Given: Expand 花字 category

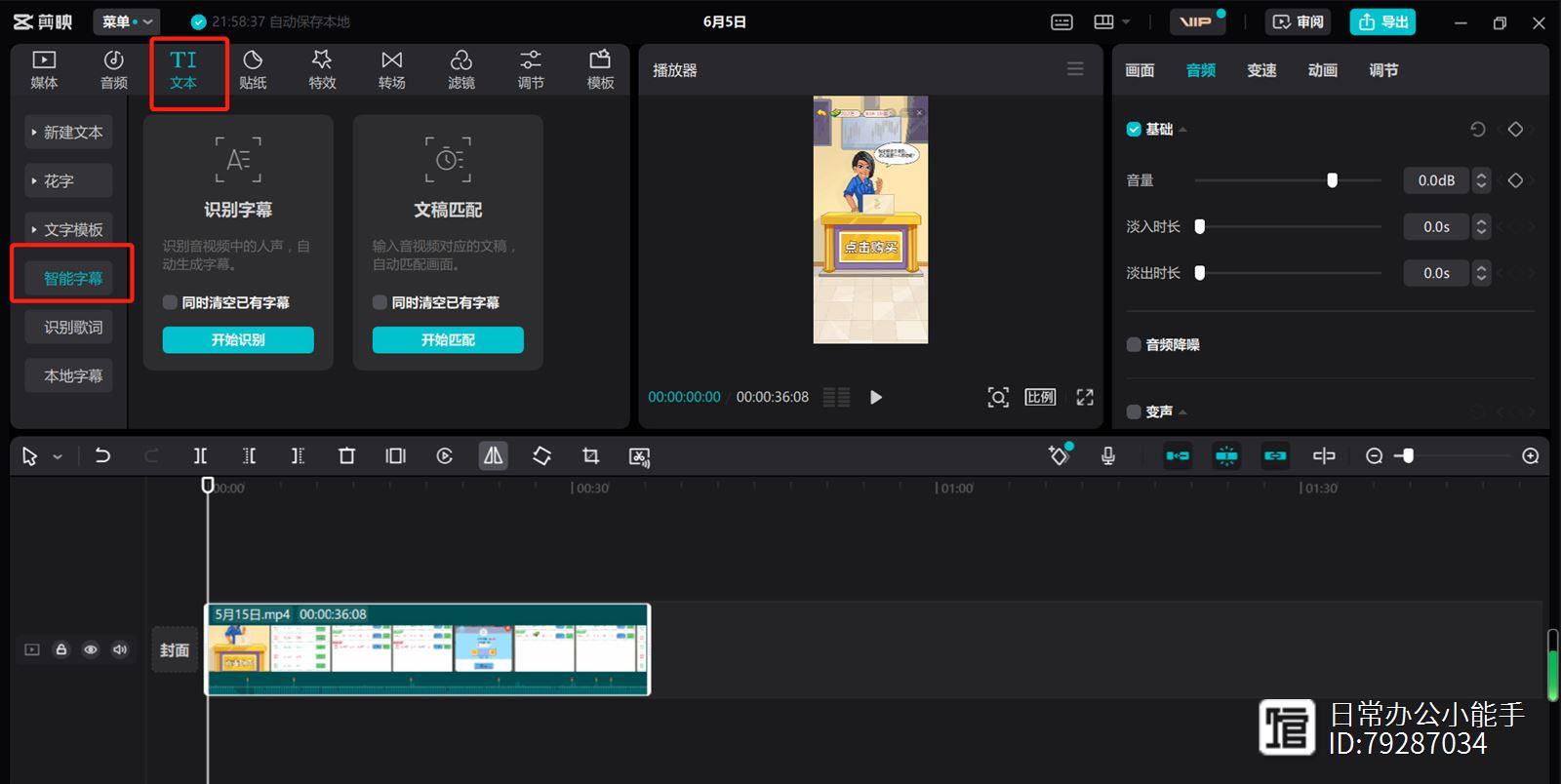Looking at the screenshot, I should tap(68, 180).
